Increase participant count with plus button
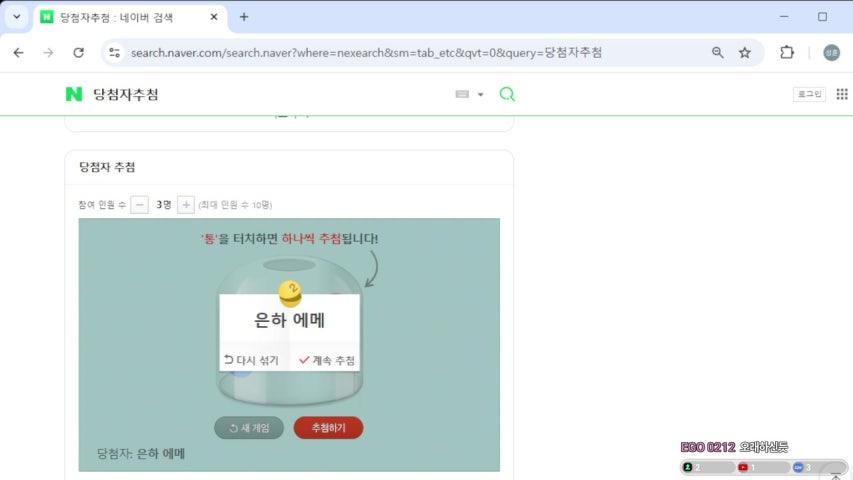The width and height of the screenshot is (853, 480). coord(186,205)
